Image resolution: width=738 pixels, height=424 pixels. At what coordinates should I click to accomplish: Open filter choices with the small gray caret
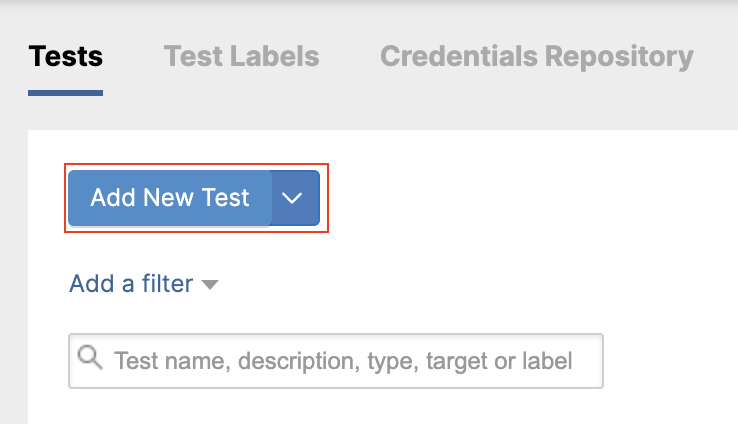click(x=210, y=285)
